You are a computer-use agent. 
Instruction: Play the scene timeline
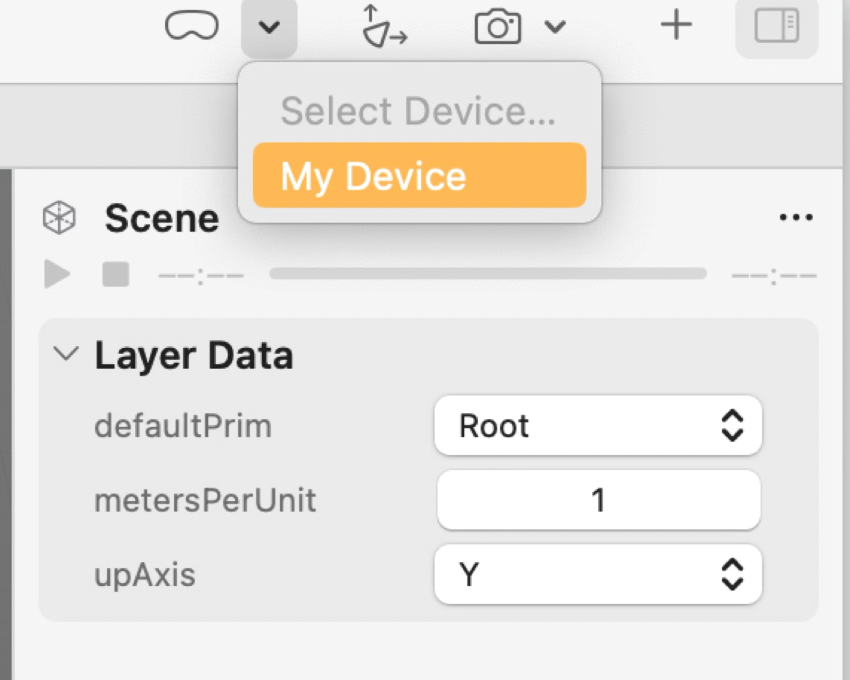pos(57,274)
